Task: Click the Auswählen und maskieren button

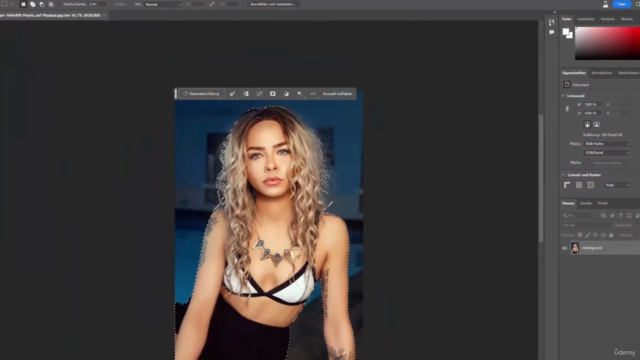Action: click(x=272, y=4)
